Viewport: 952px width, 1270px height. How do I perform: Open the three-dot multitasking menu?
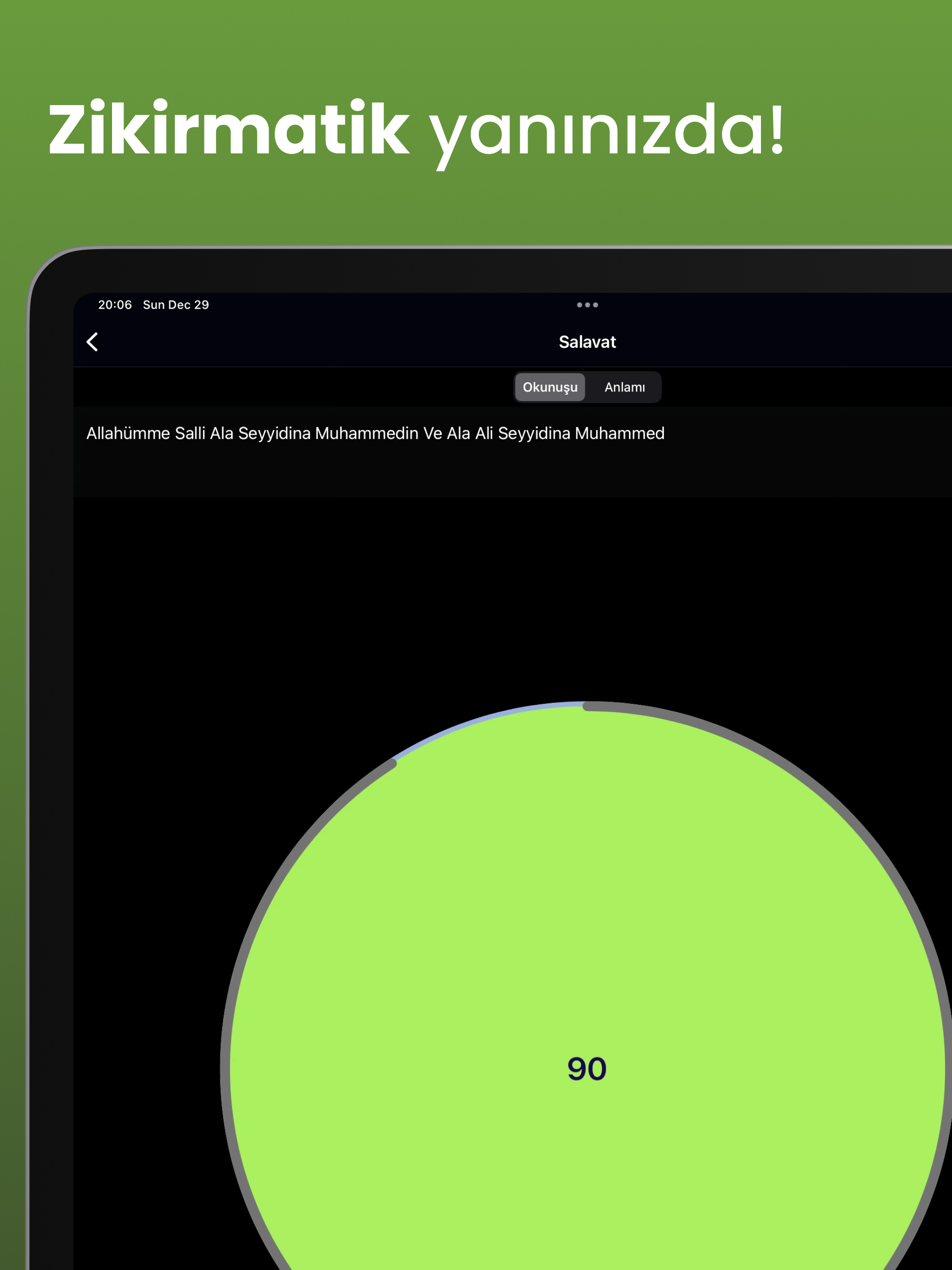588,305
